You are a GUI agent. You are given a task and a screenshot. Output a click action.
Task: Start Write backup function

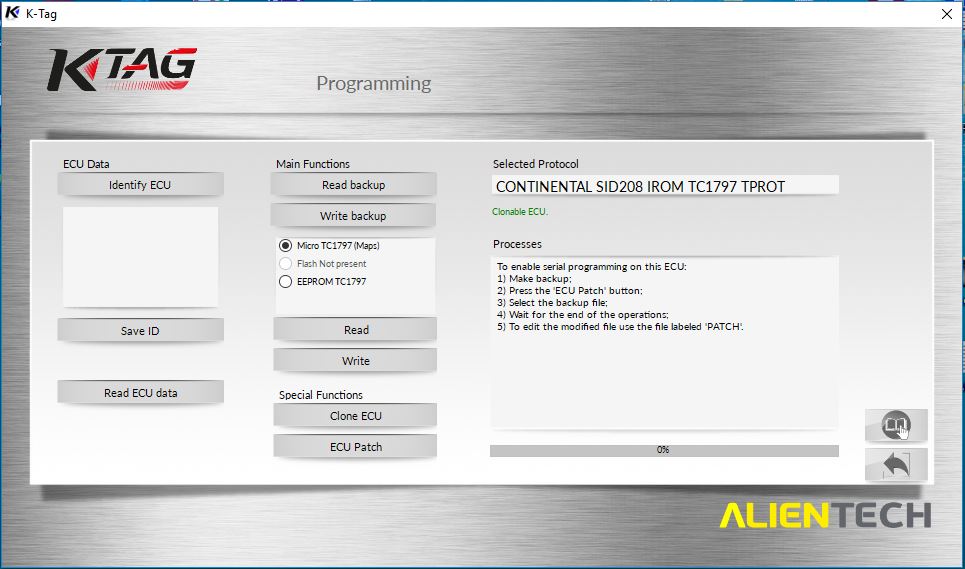click(x=353, y=216)
